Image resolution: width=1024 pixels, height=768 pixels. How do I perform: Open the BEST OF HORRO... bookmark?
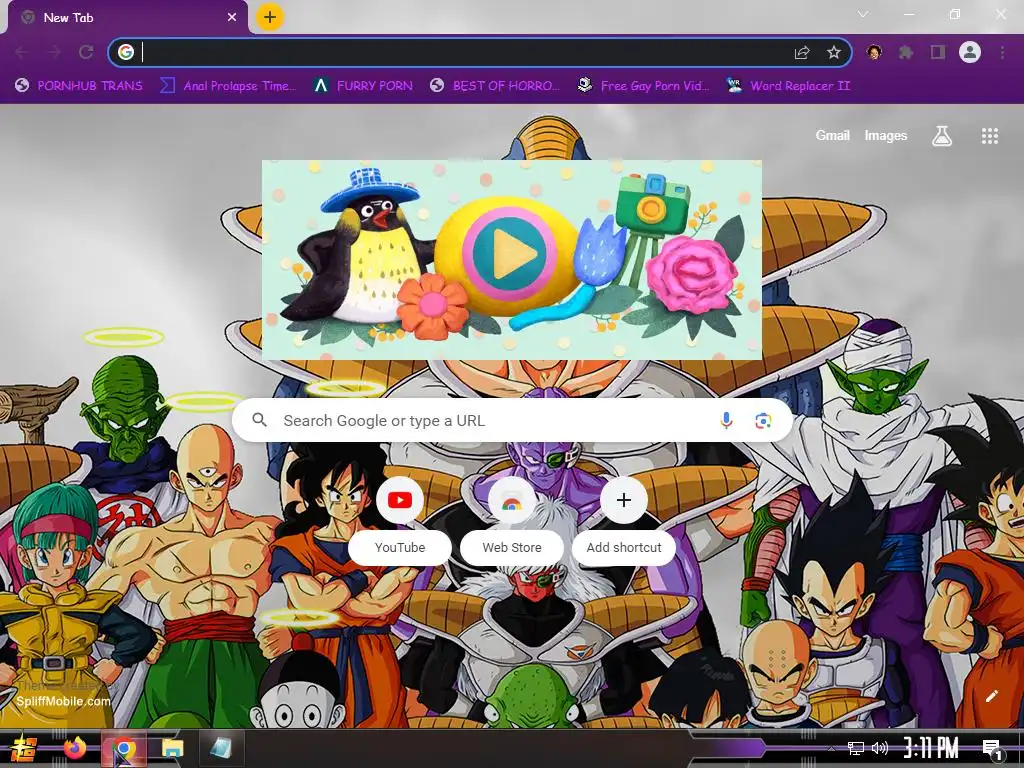(x=495, y=86)
